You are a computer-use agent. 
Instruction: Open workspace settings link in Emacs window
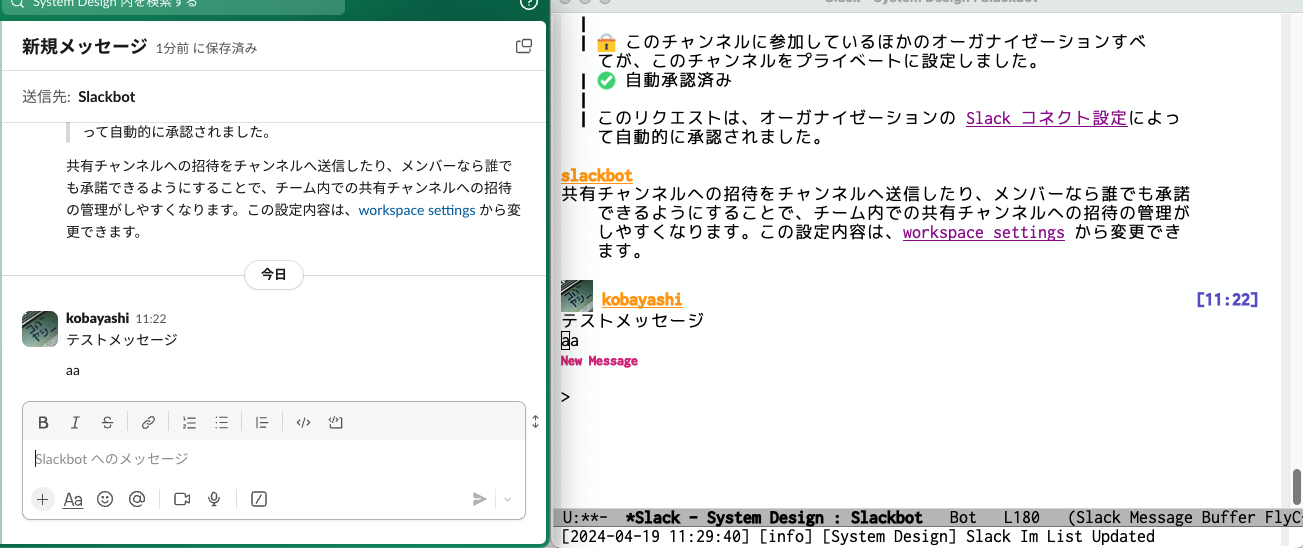pyautogui.click(x=983, y=232)
